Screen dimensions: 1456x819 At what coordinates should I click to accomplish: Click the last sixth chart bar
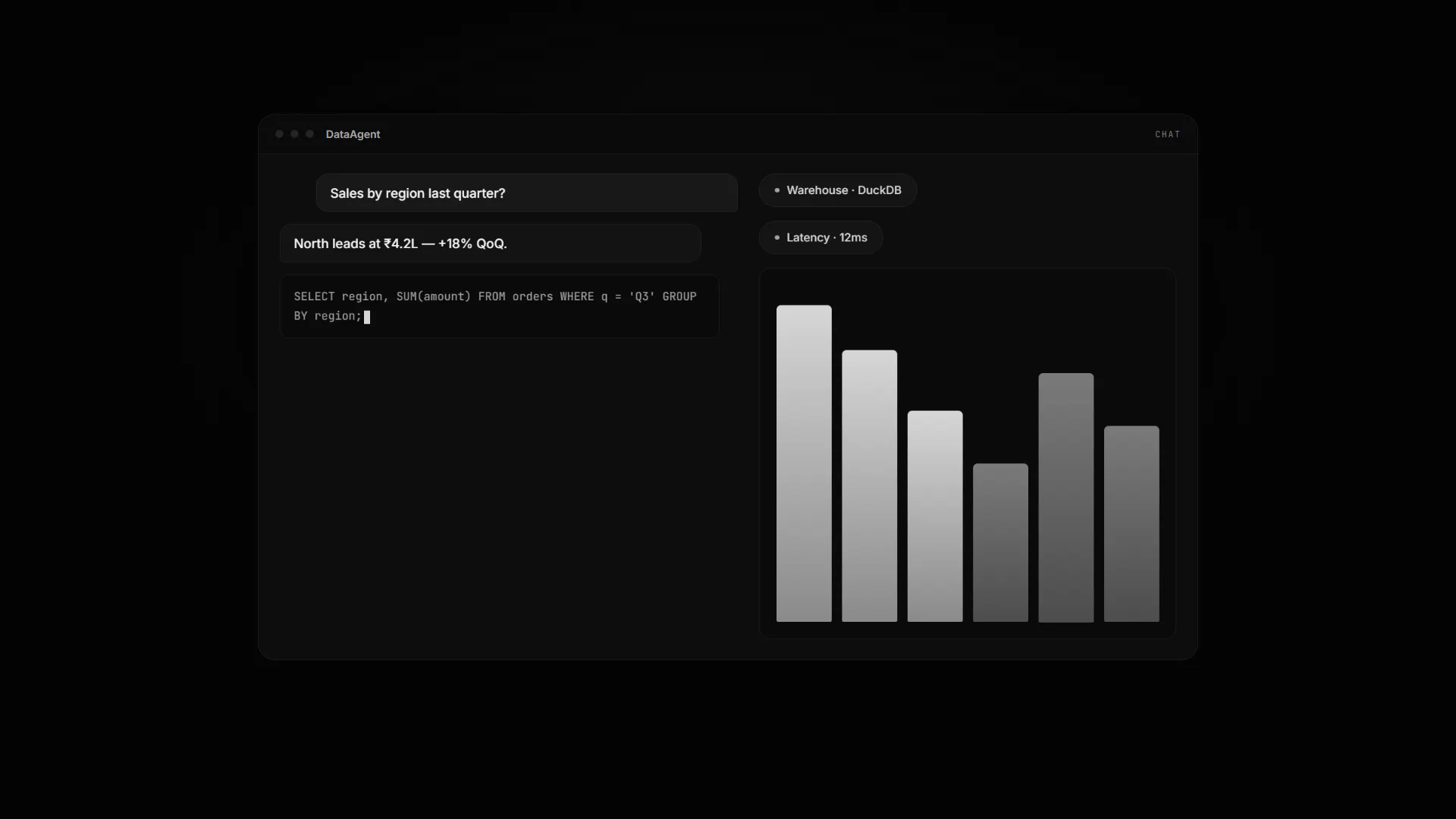(1131, 524)
